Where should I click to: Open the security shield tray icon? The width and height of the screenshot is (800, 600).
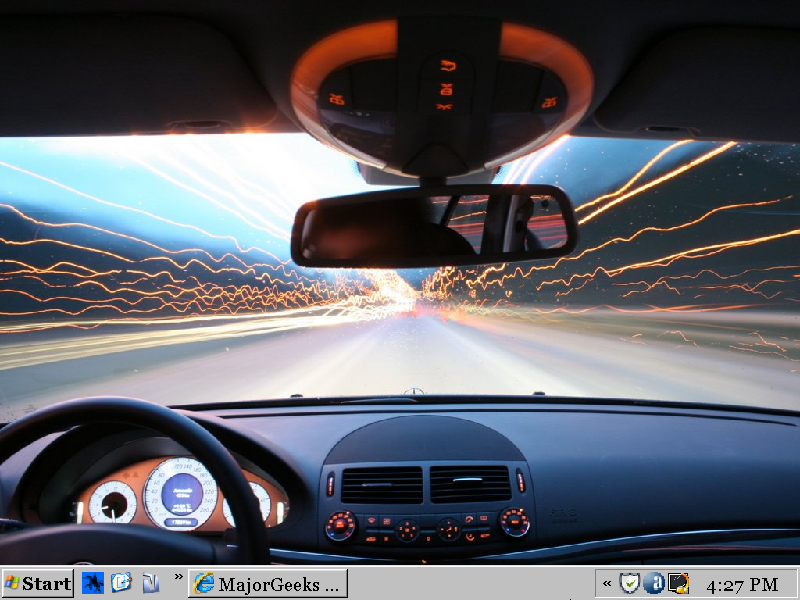[630, 583]
